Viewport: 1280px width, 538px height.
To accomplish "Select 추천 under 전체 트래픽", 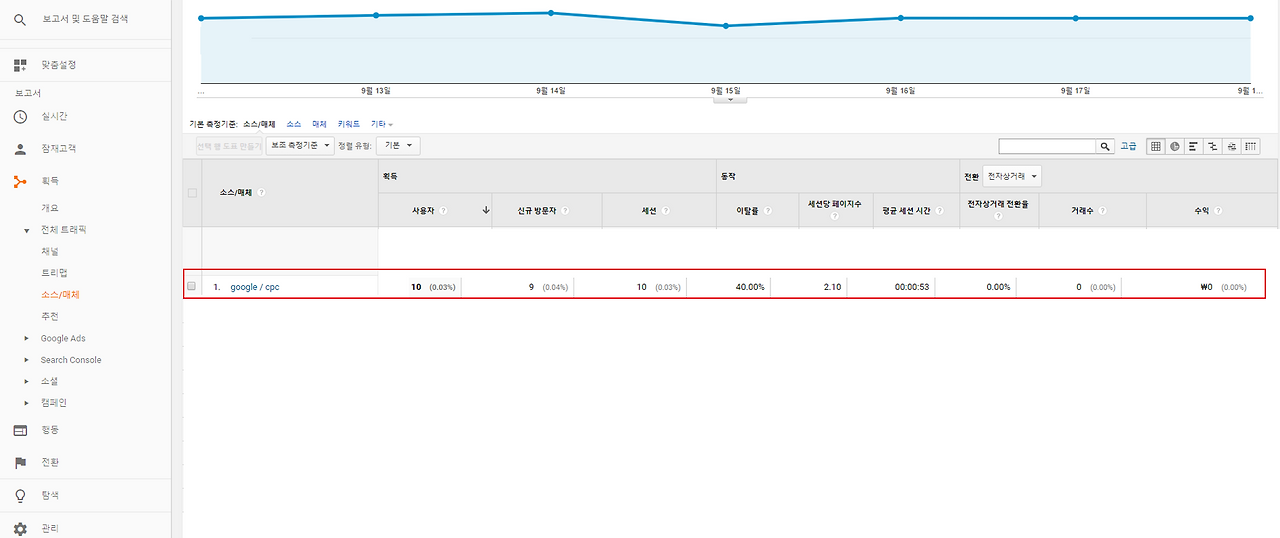I will (x=50, y=316).
